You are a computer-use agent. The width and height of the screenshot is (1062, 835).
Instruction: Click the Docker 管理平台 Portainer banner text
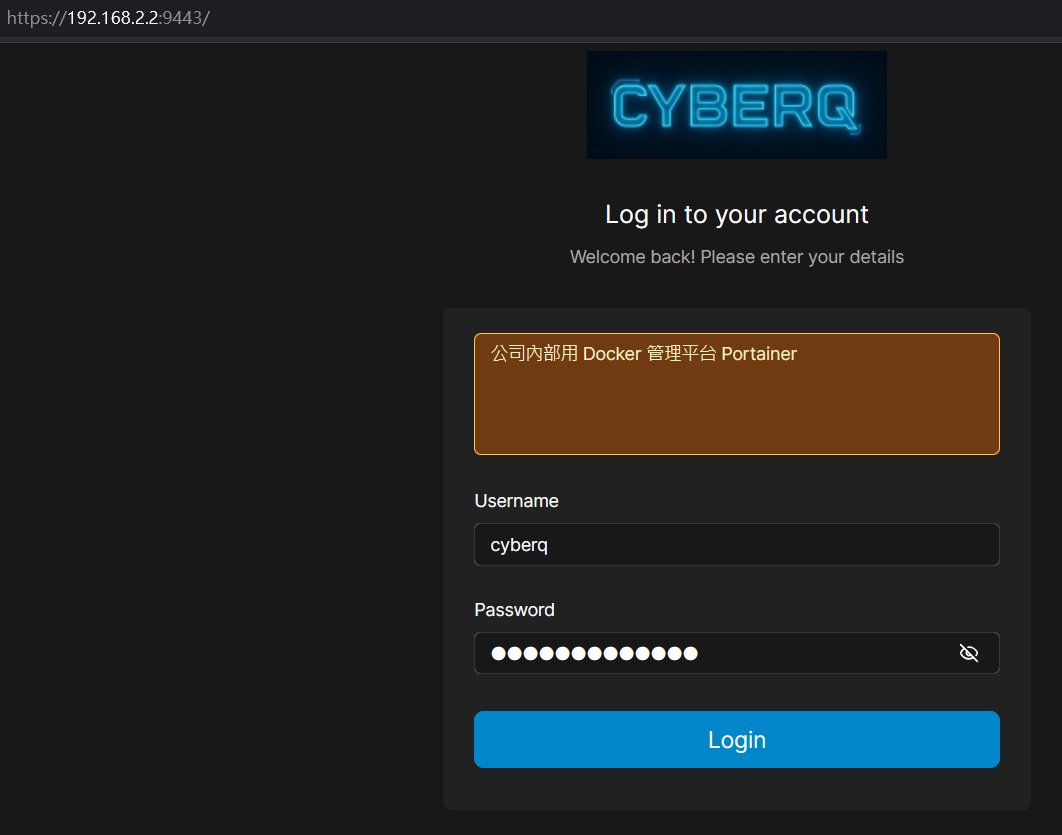point(643,354)
